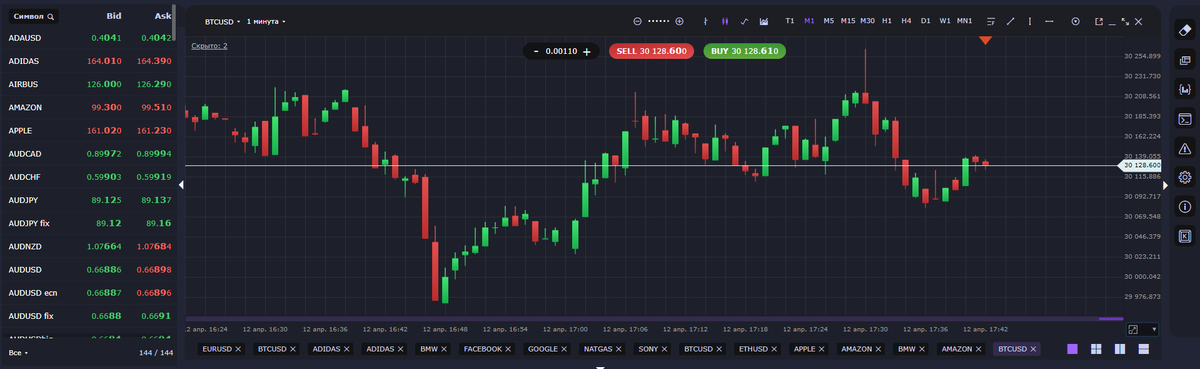This screenshot has width=1200, height=369.
Task: Switch to the bar chart type icon
Action: point(705,21)
